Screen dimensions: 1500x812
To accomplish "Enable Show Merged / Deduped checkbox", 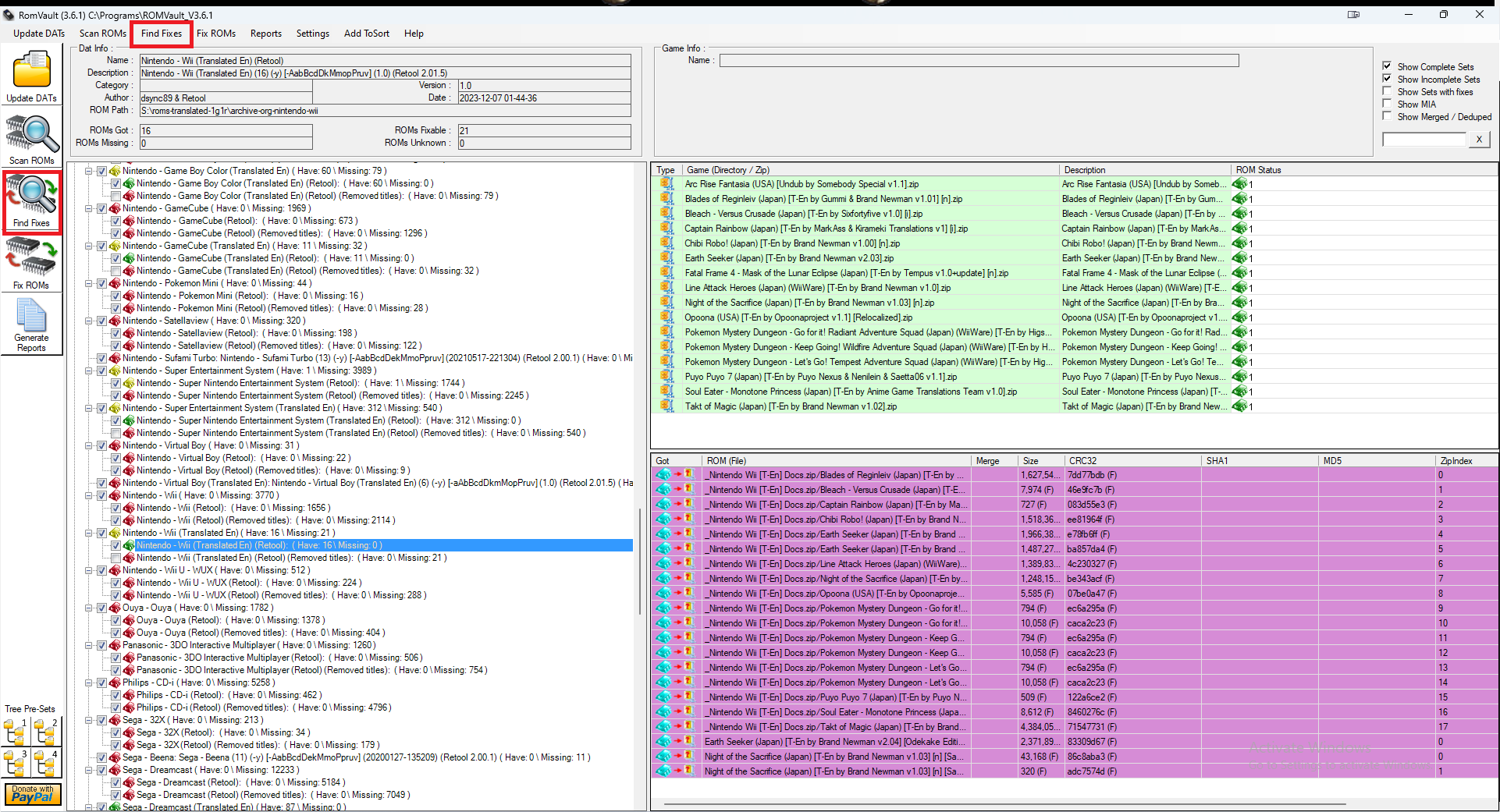I will coord(1387,116).
